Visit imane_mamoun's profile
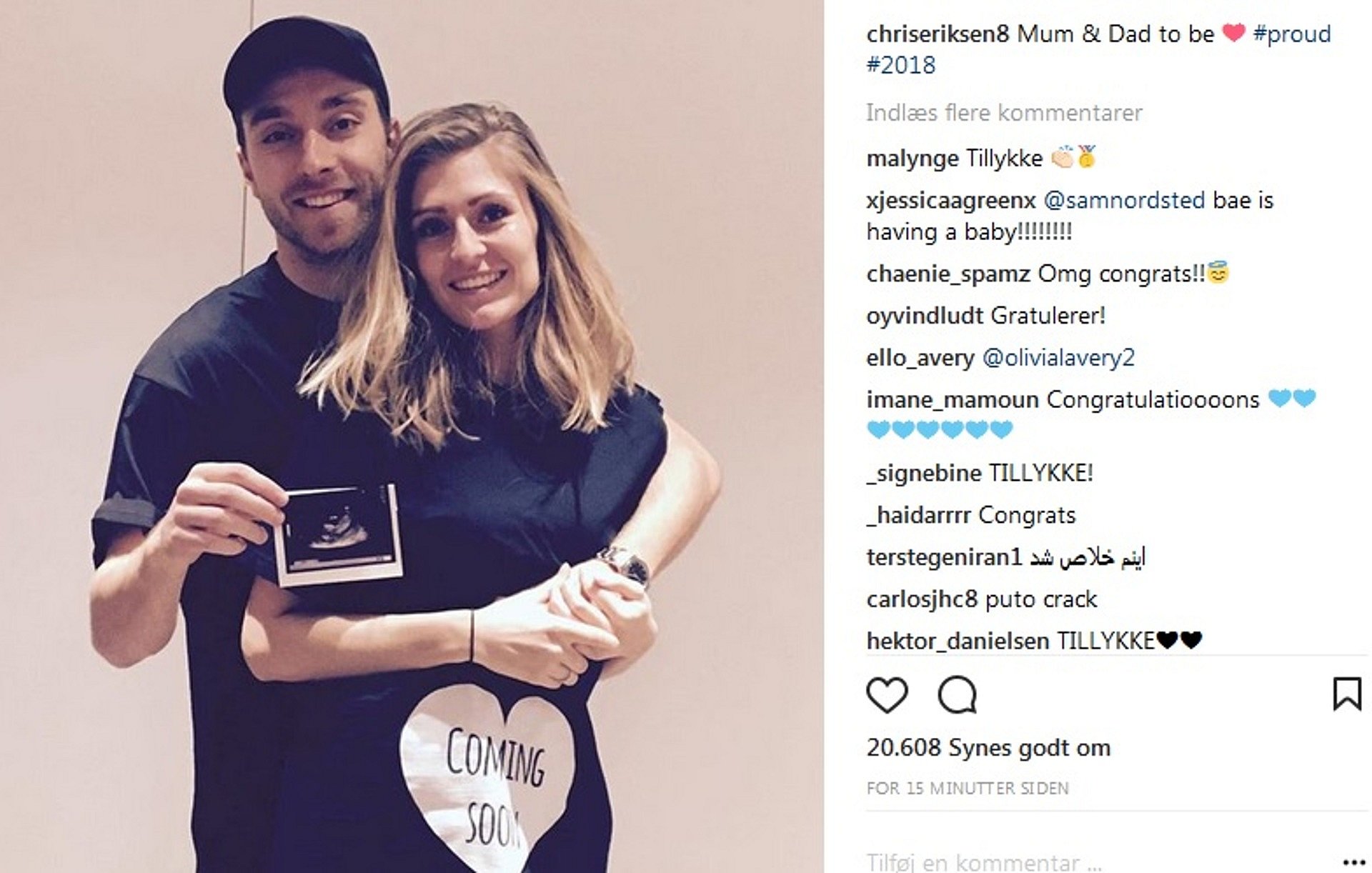Viewport: 1372px width, 873px height. coord(953,399)
